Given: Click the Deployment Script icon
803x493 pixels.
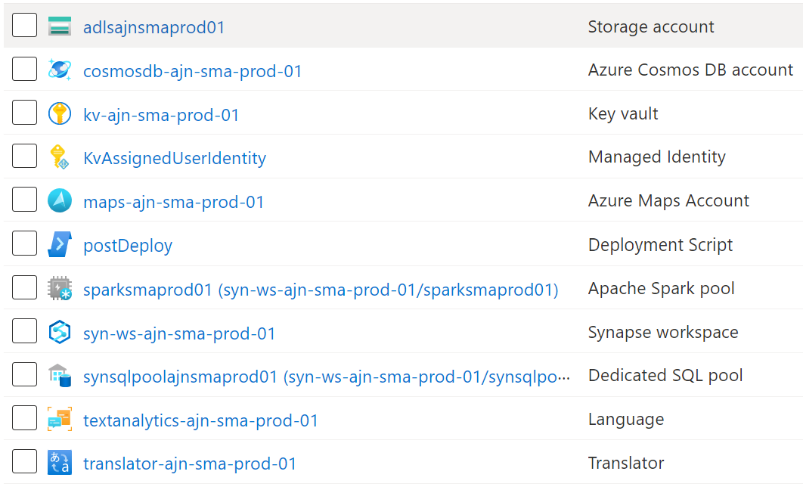Looking at the screenshot, I should click(x=60, y=245).
